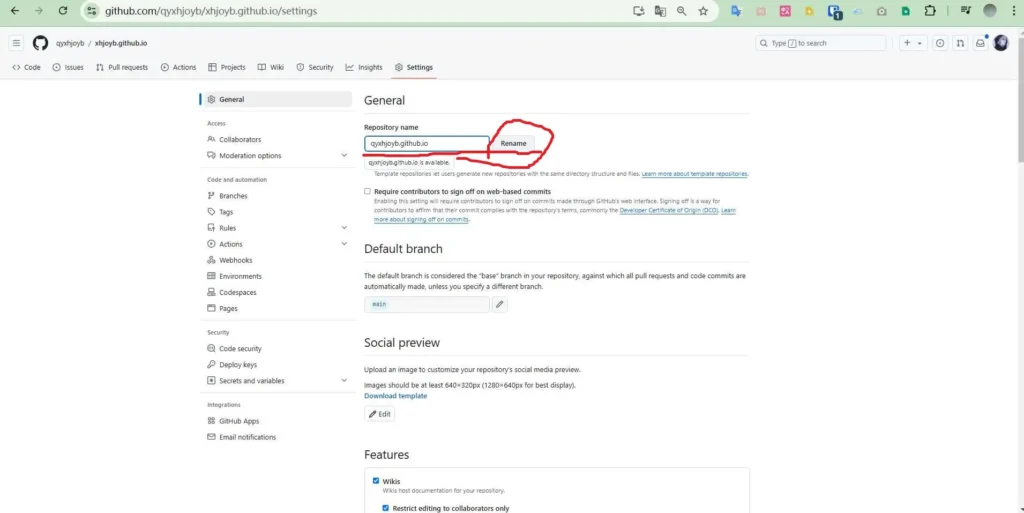Switch to the Insights tab
Screen dimensions: 1024x513
[364, 67]
